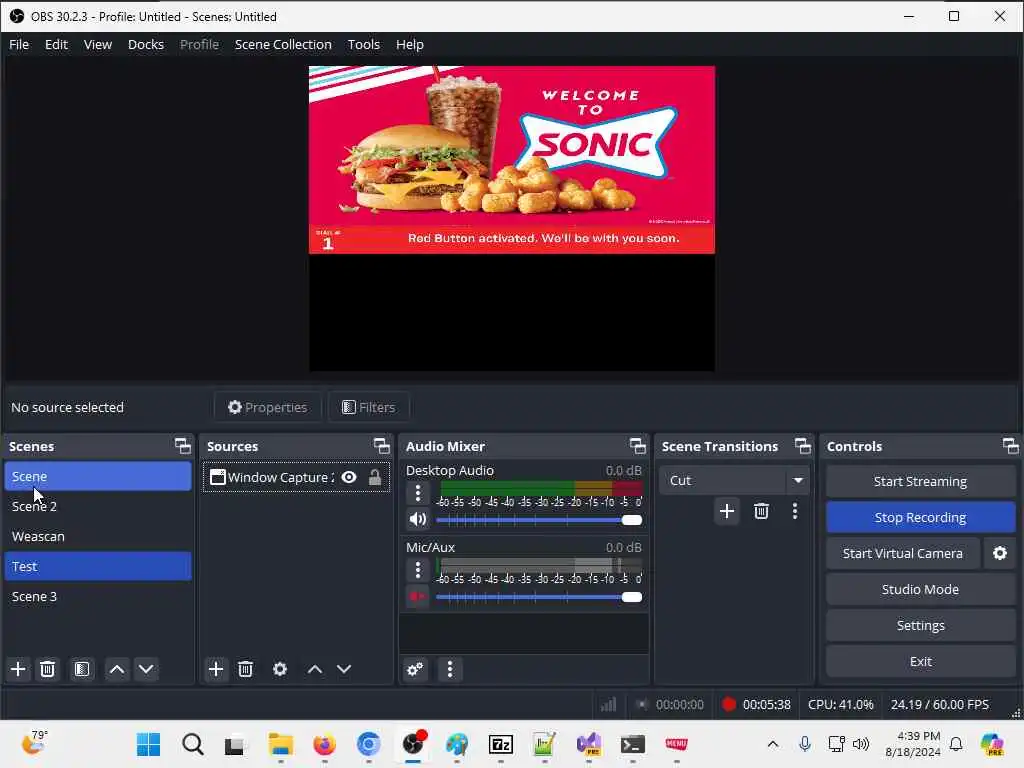The height and width of the screenshot is (768, 1024).
Task: Pop out the Scenes dock
Action: coord(183,446)
